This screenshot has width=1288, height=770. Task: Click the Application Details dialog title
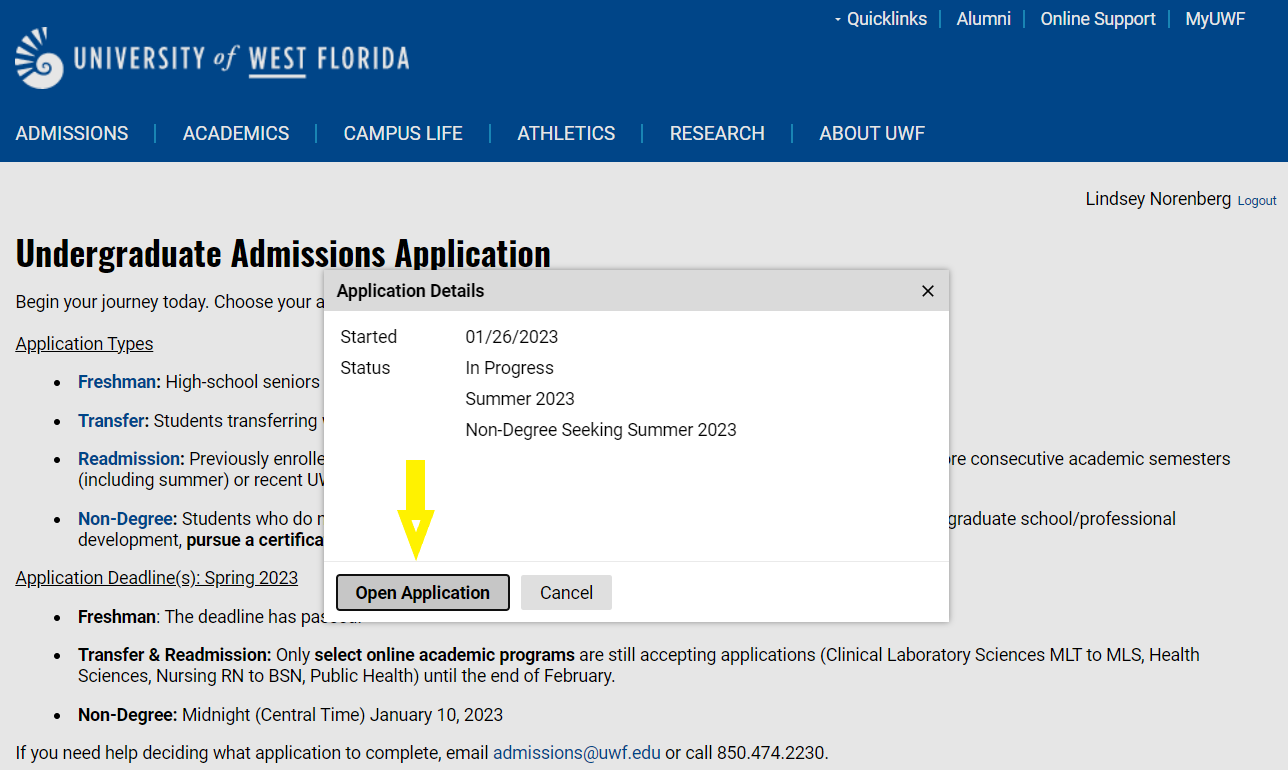pyautogui.click(x=410, y=291)
